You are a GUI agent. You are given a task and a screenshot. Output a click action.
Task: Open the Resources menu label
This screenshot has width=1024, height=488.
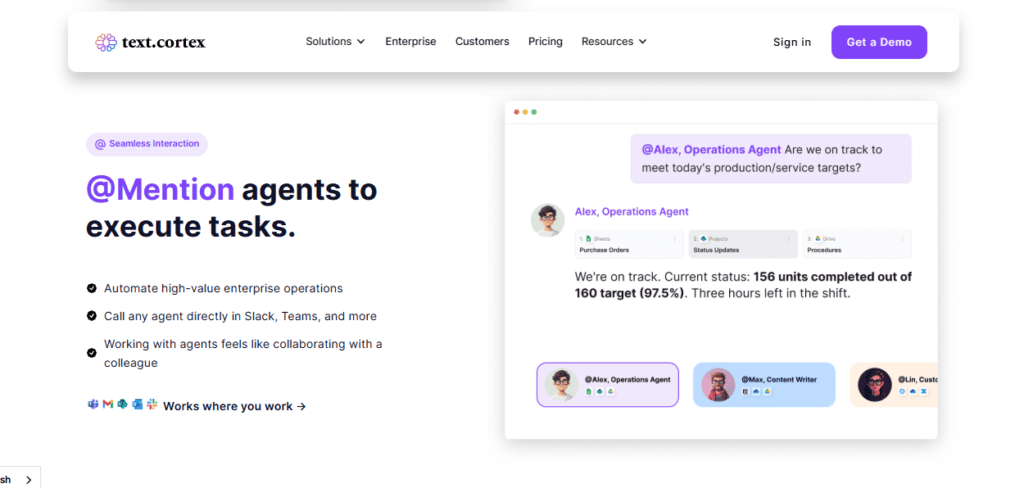607,42
